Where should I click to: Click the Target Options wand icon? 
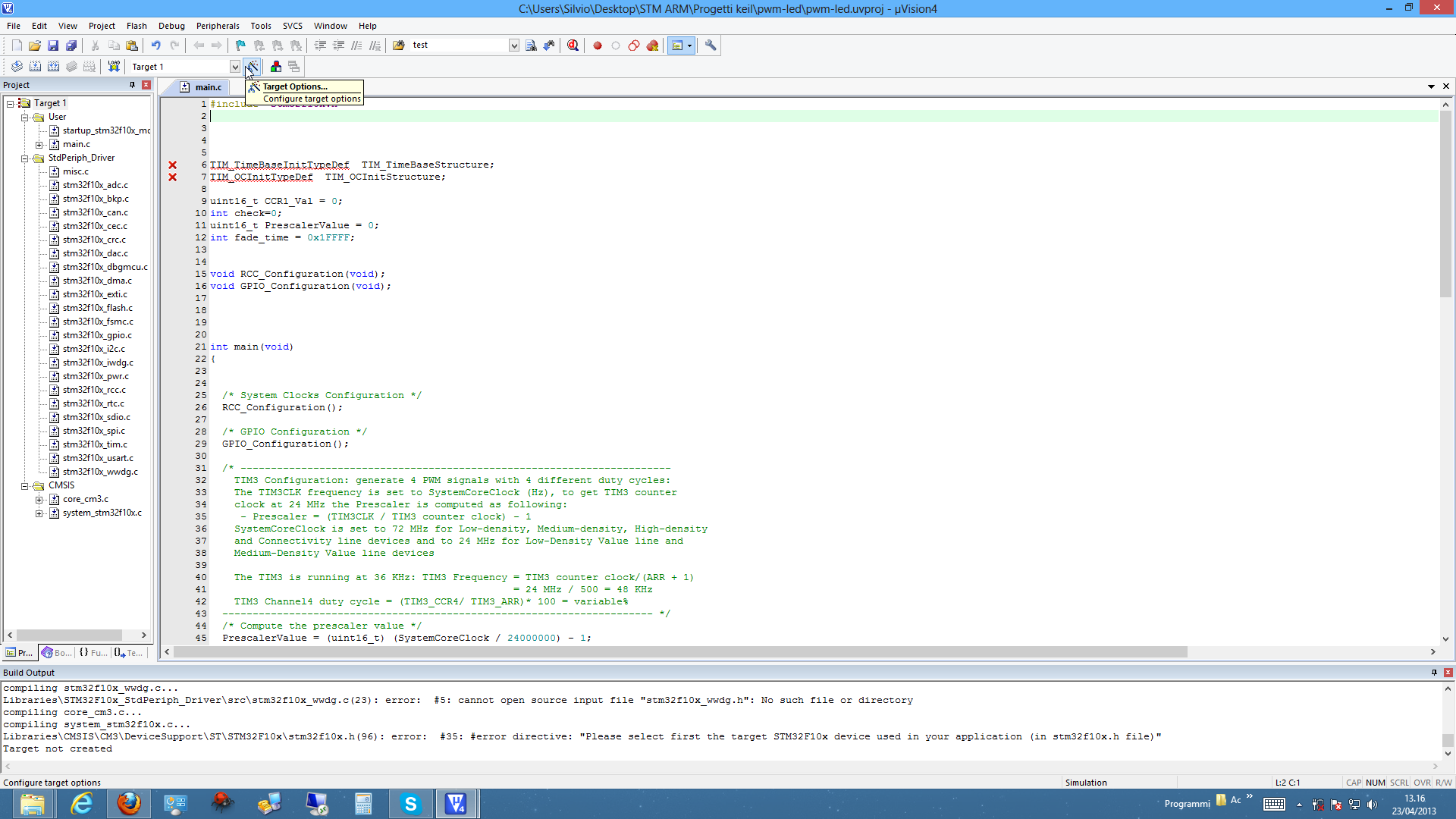coord(253,67)
